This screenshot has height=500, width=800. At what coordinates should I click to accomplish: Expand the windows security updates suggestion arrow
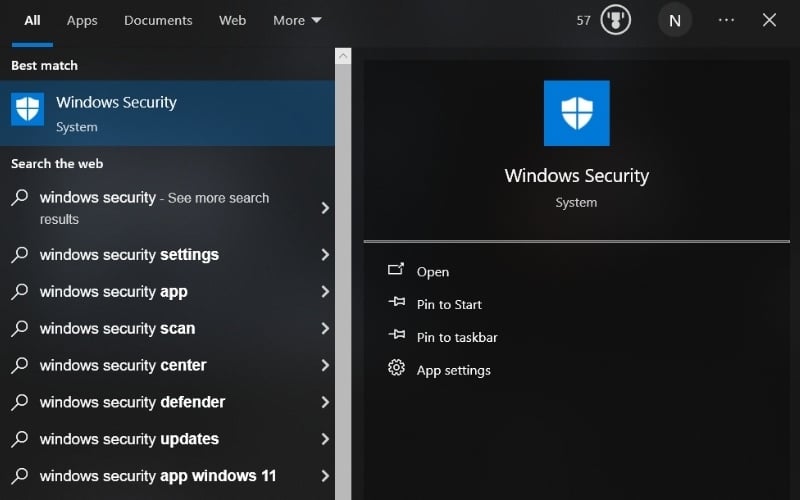click(x=325, y=439)
